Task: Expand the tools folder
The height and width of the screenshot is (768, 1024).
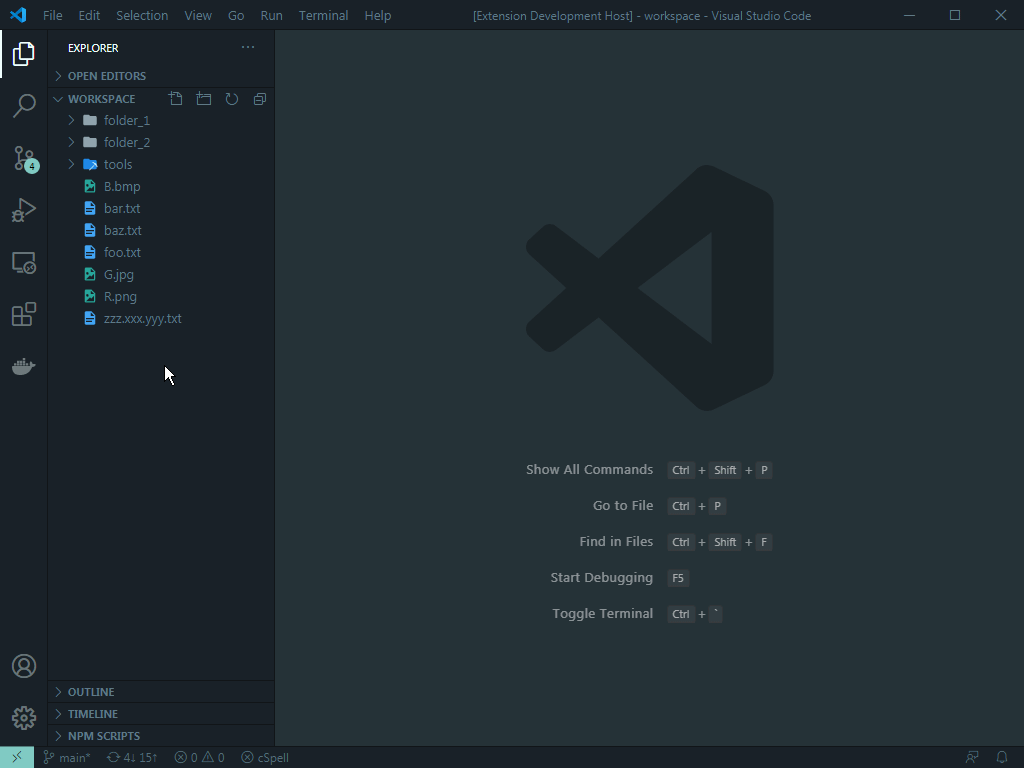Action: (117, 164)
